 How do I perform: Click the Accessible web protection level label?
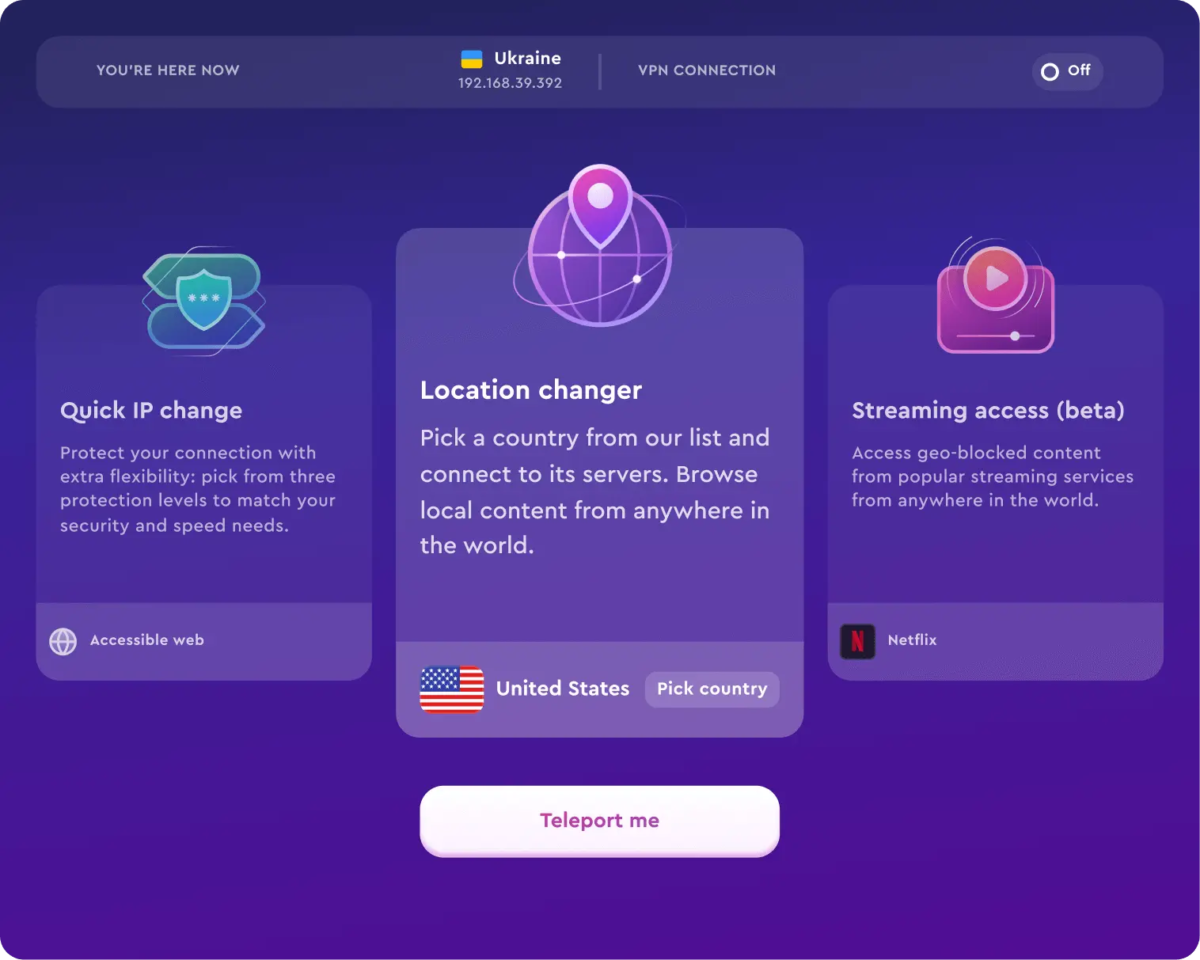coord(147,640)
